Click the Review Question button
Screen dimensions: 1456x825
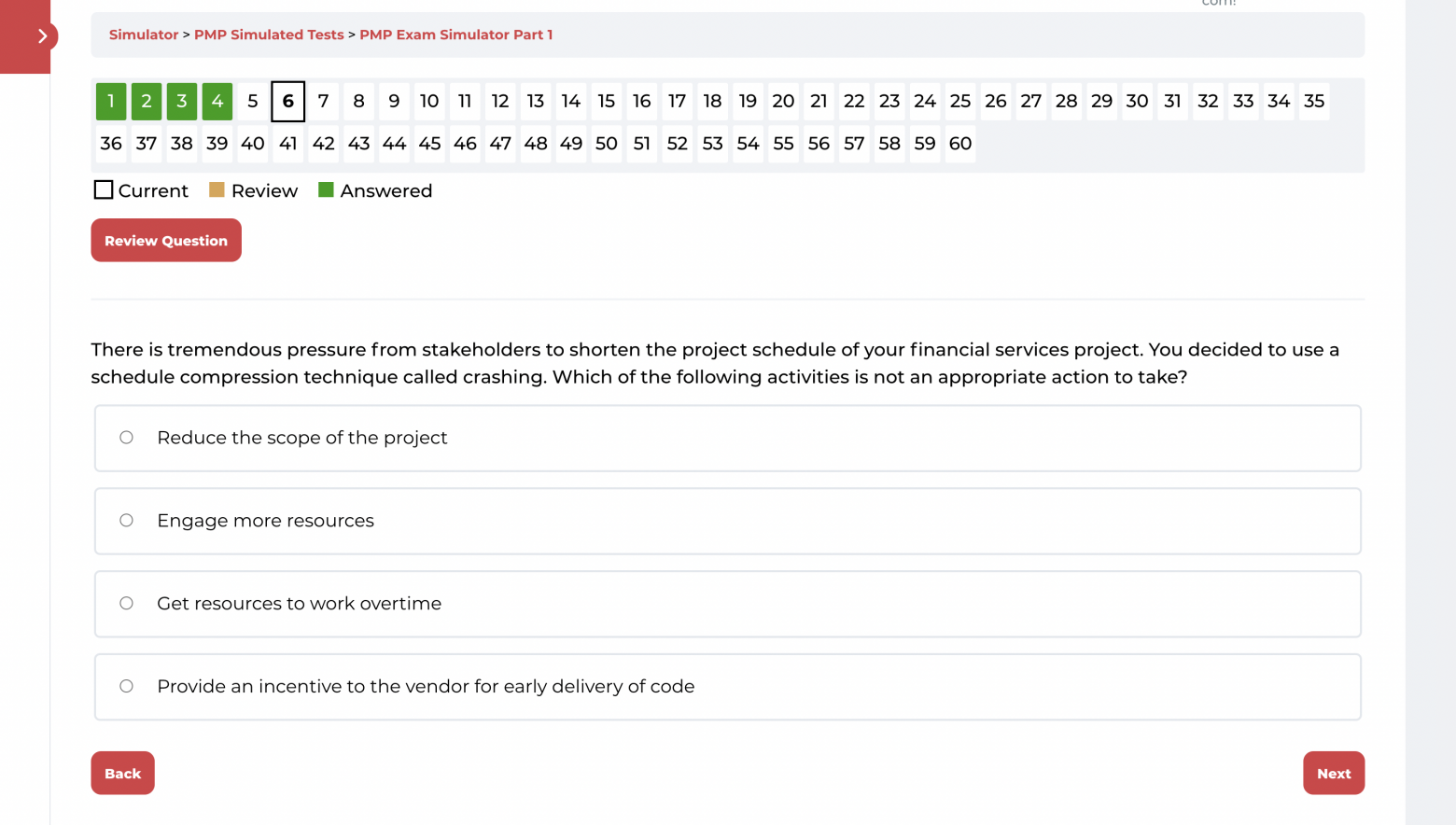pyautogui.click(x=166, y=241)
